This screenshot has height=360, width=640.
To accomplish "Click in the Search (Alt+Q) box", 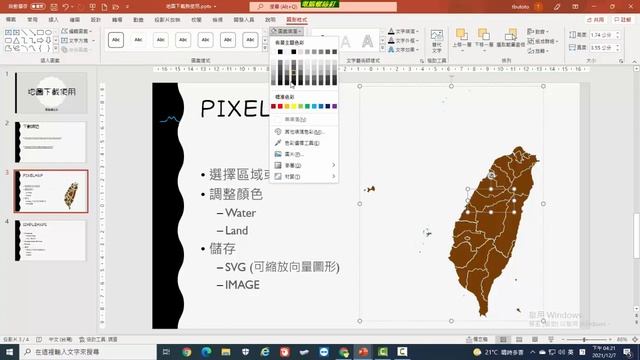I will point(322,7).
